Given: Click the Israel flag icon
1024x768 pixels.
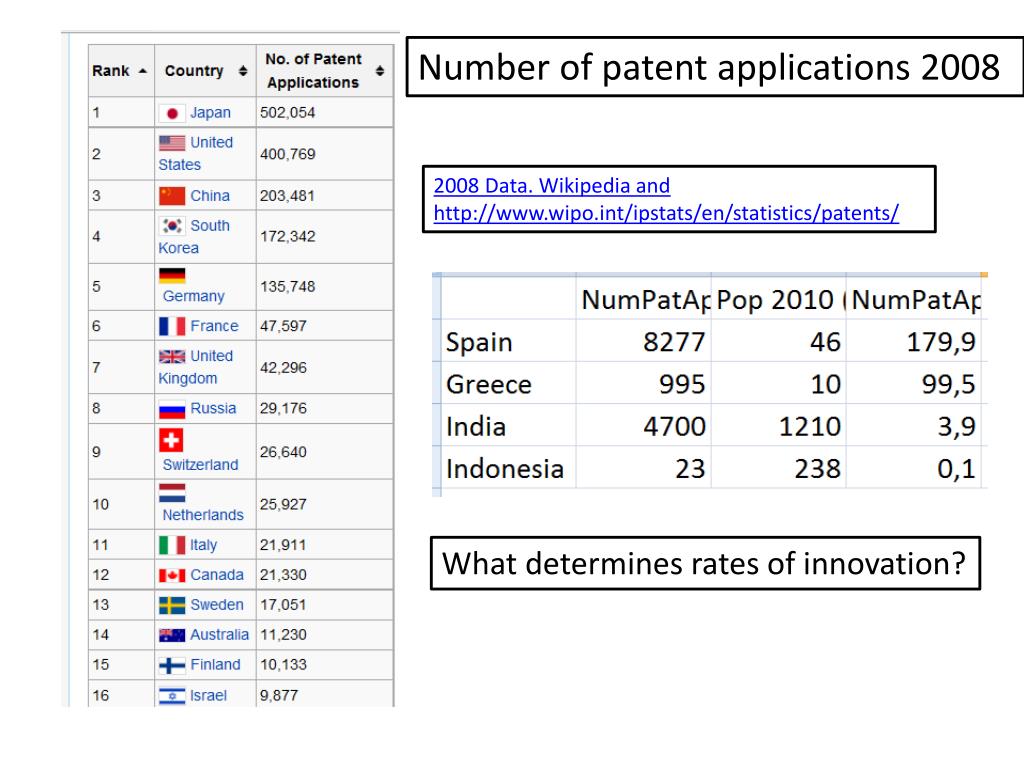Looking at the screenshot, I should (172, 696).
